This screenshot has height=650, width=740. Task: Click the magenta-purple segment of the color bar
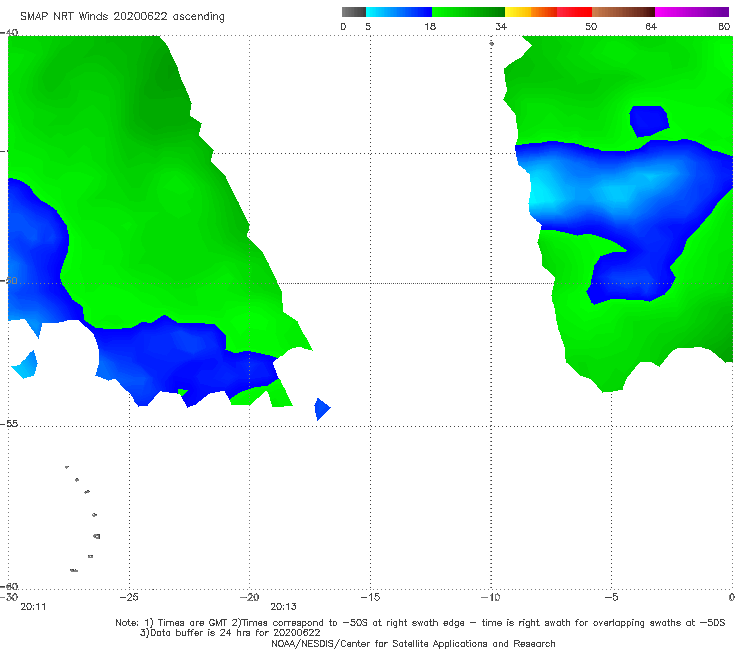[692, 12]
